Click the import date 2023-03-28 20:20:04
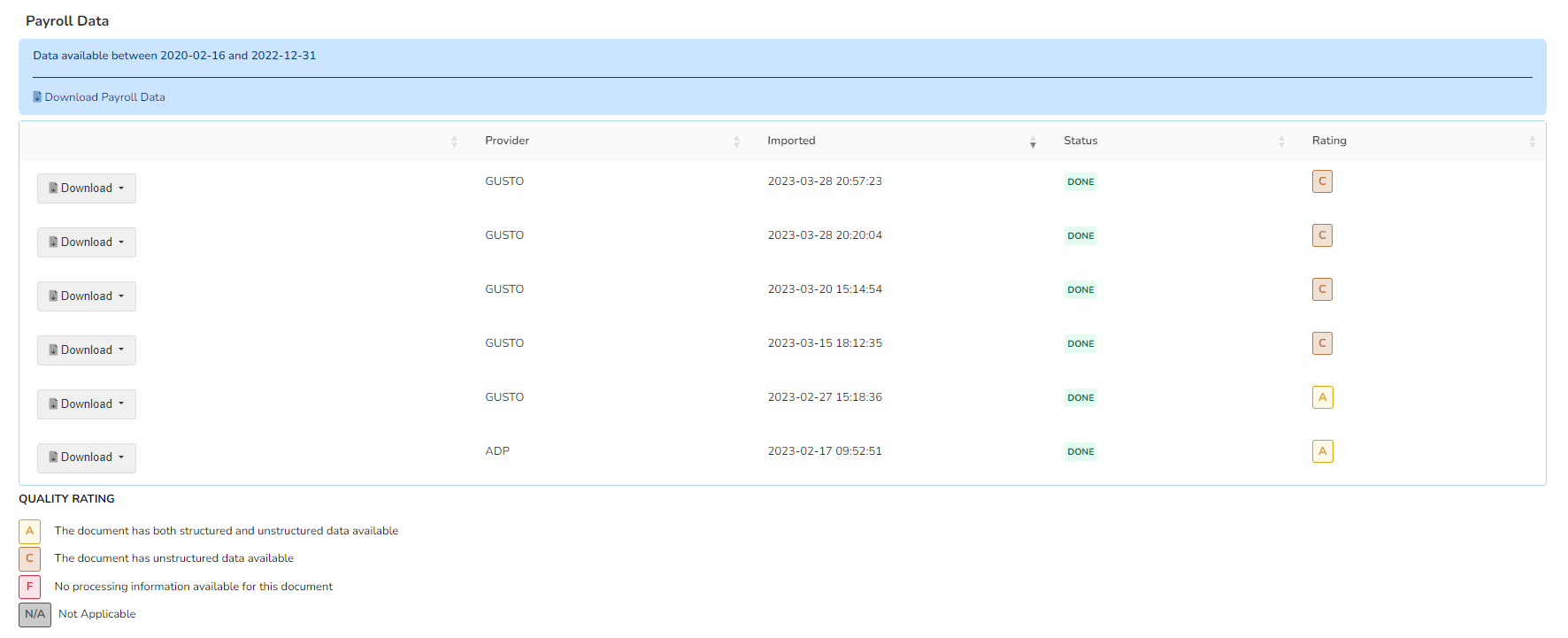This screenshot has height=638, width=1568. (x=825, y=235)
